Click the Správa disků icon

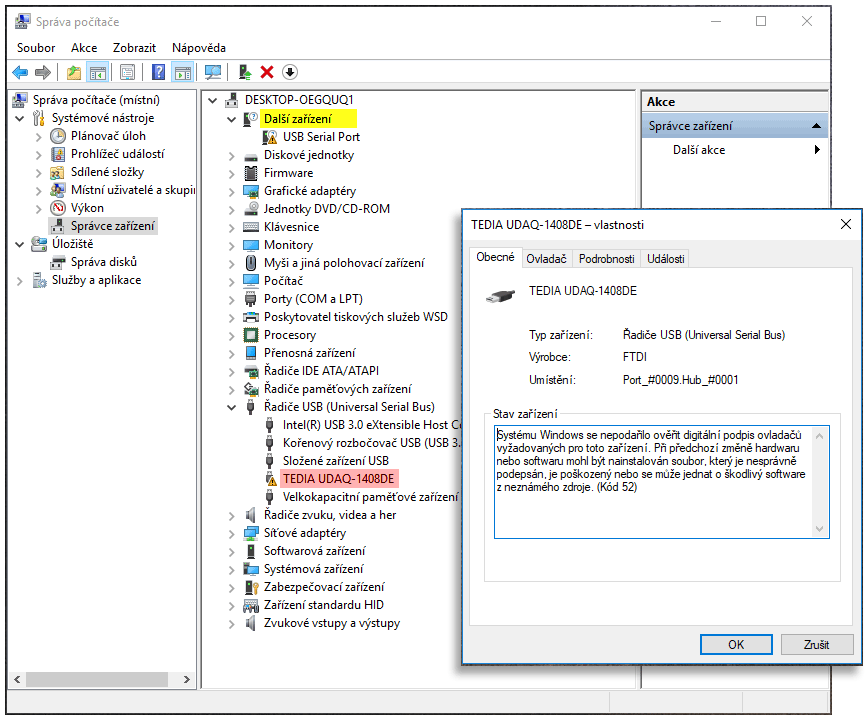[x=58, y=262]
